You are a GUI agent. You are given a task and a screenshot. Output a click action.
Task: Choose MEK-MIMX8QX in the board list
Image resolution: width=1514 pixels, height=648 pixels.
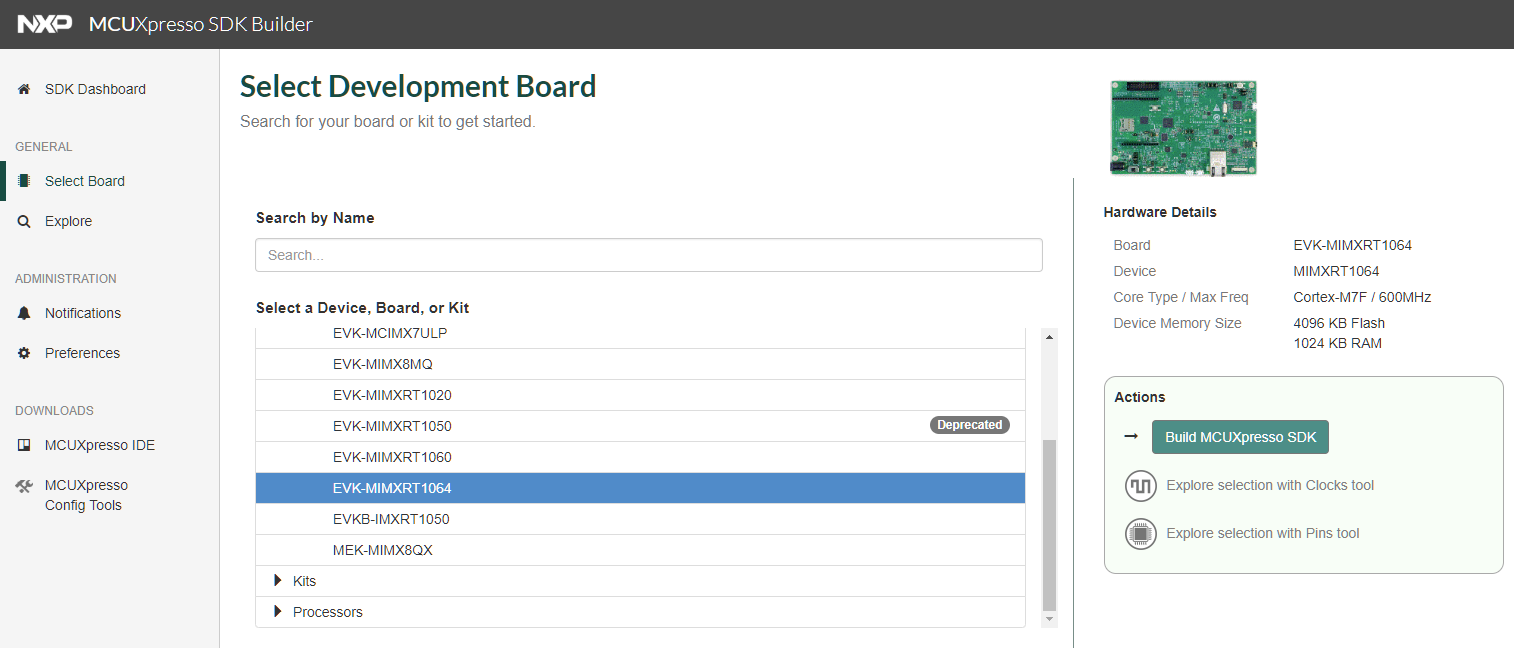382,550
